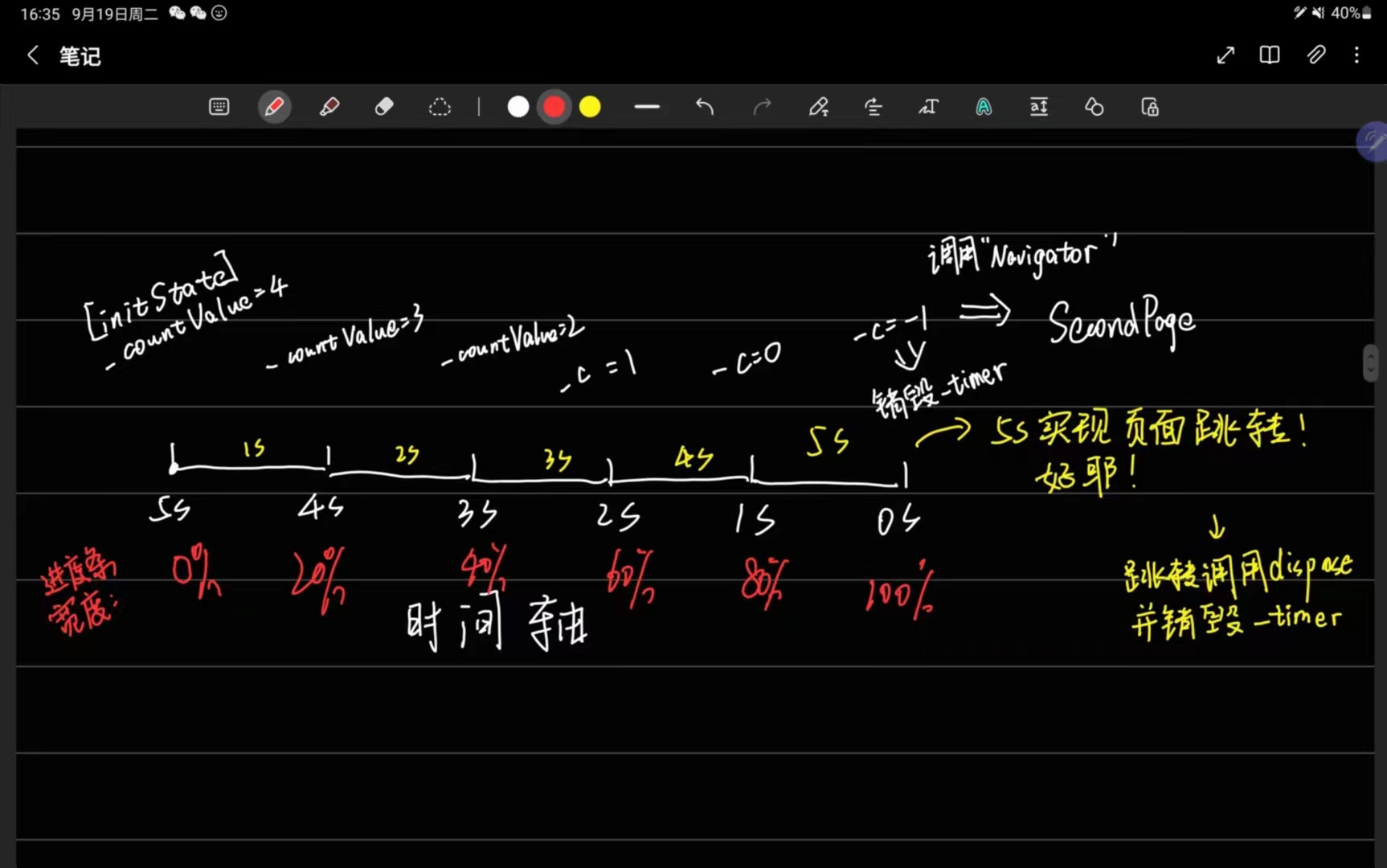The height and width of the screenshot is (868, 1387).
Task: Tap handwritten text 时间轴
Action: click(x=497, y=623)
